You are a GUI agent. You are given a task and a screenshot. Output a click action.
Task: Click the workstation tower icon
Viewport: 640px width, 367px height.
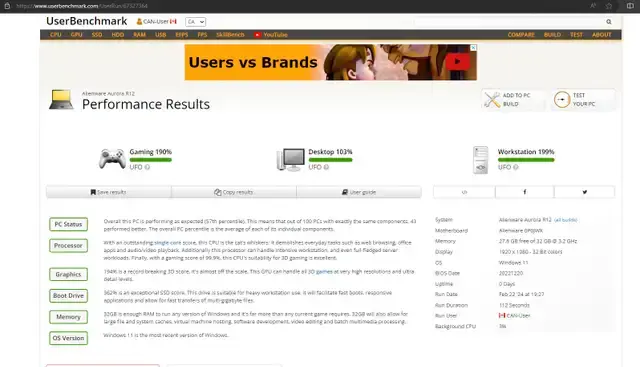tap(480, 160)
